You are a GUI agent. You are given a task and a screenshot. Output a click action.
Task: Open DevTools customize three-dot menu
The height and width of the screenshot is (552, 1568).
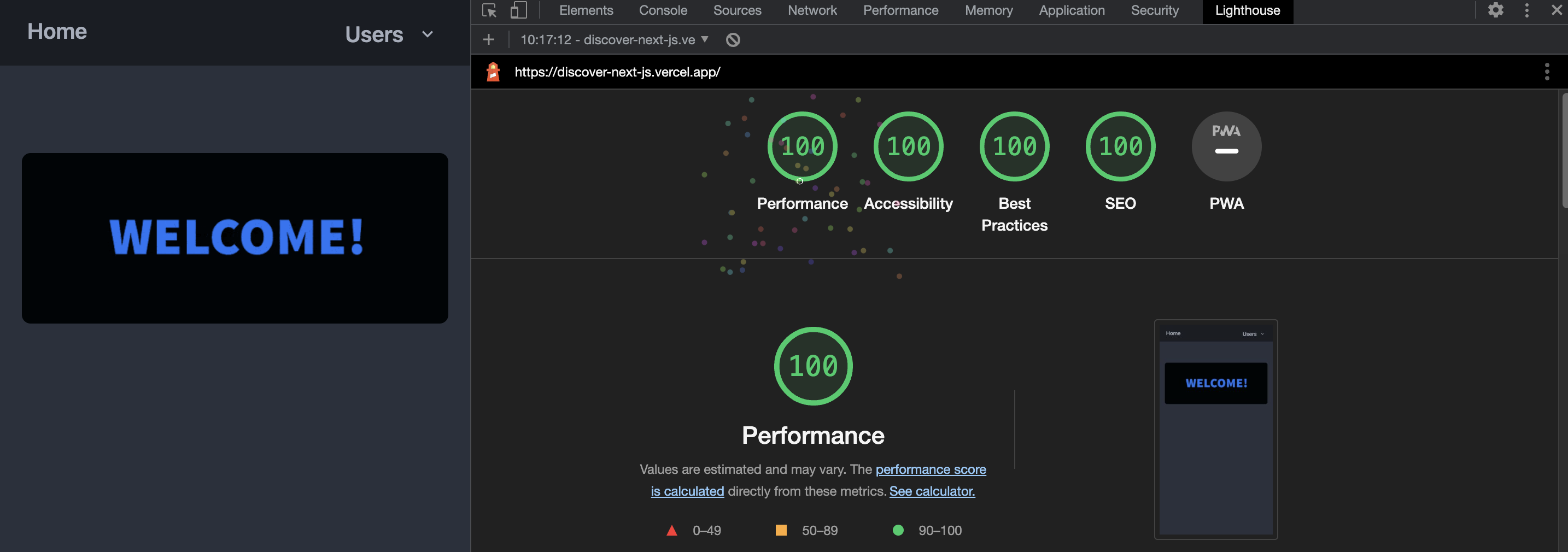point(1526,10)
